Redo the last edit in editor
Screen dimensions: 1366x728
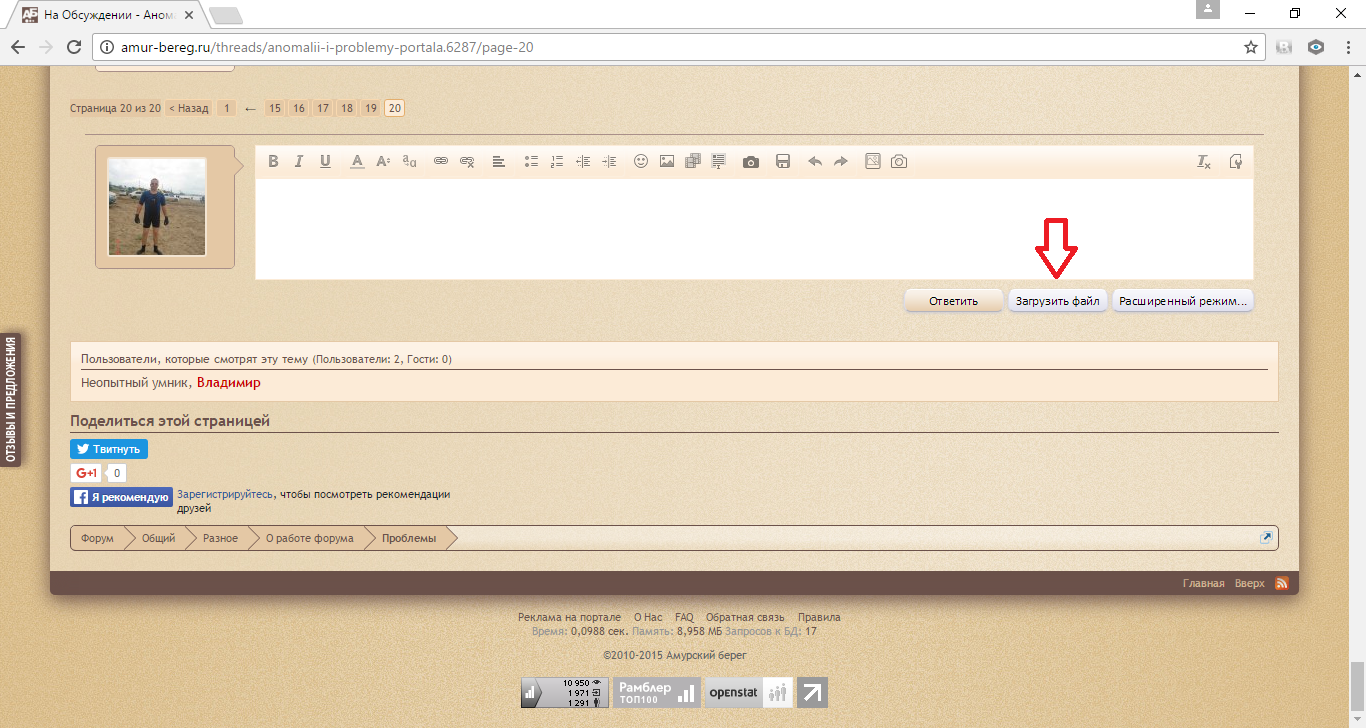[x=840, y=162]
